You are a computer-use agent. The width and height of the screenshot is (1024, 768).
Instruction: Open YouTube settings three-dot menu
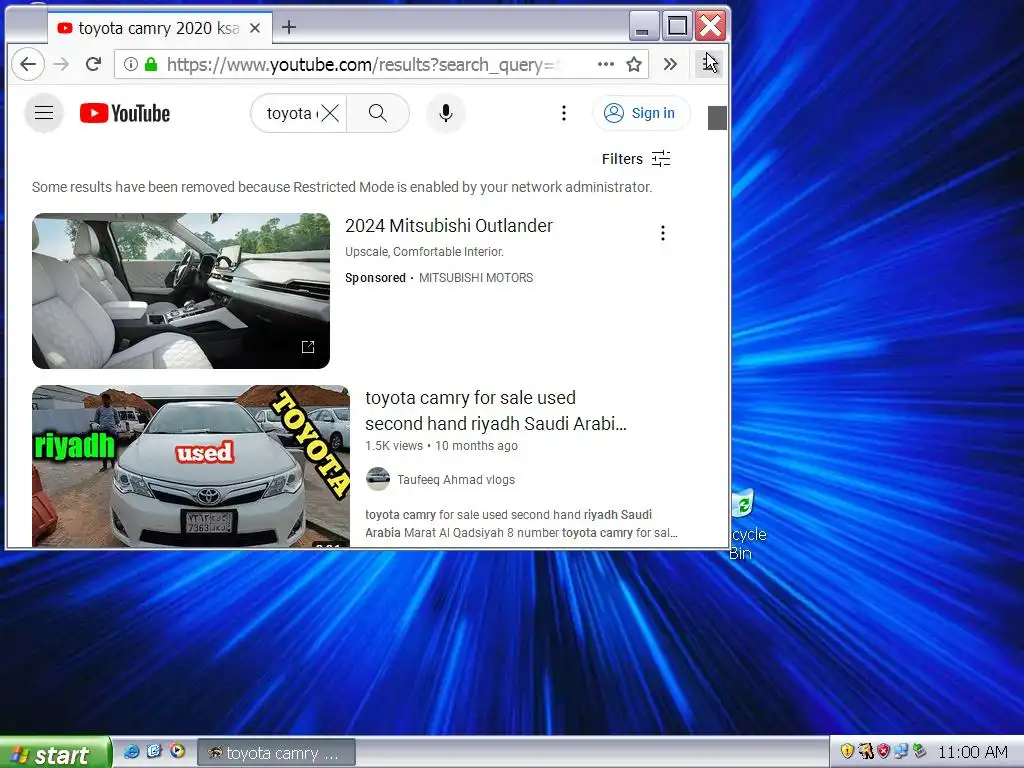pyautogui.click(x=564, y=113)
